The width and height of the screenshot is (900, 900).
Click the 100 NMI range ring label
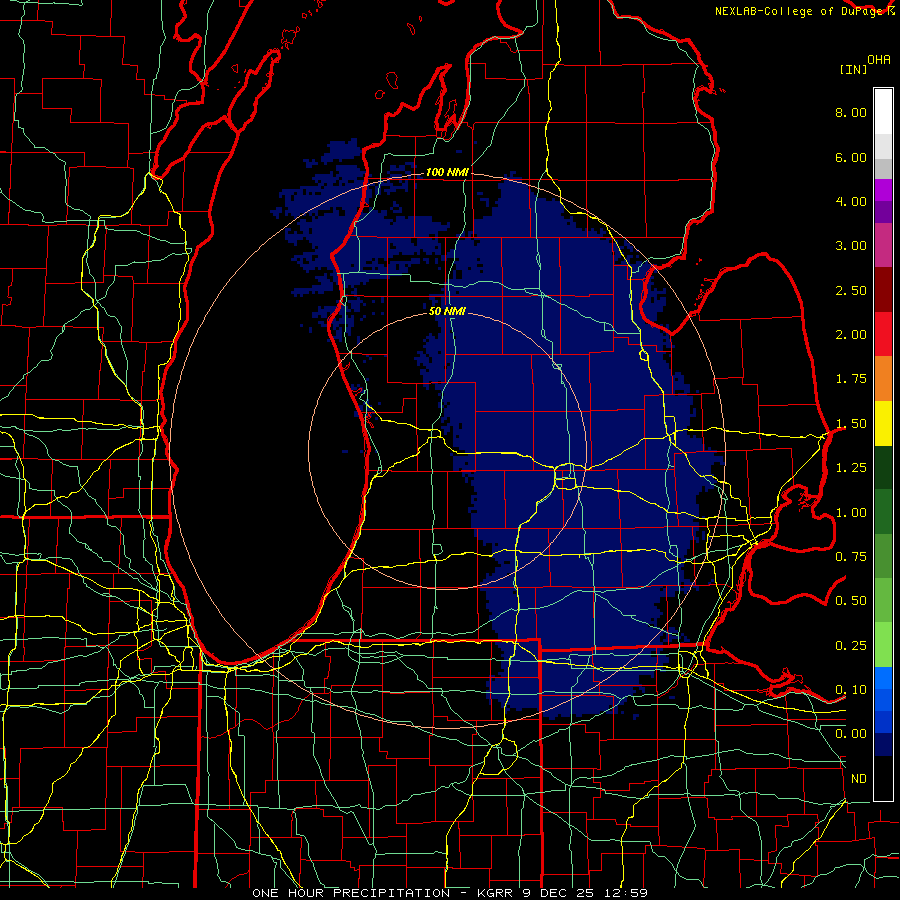[447, 172]
